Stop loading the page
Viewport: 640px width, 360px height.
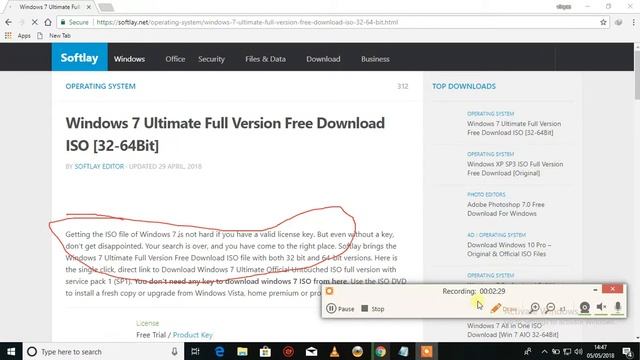click(35, 22)
